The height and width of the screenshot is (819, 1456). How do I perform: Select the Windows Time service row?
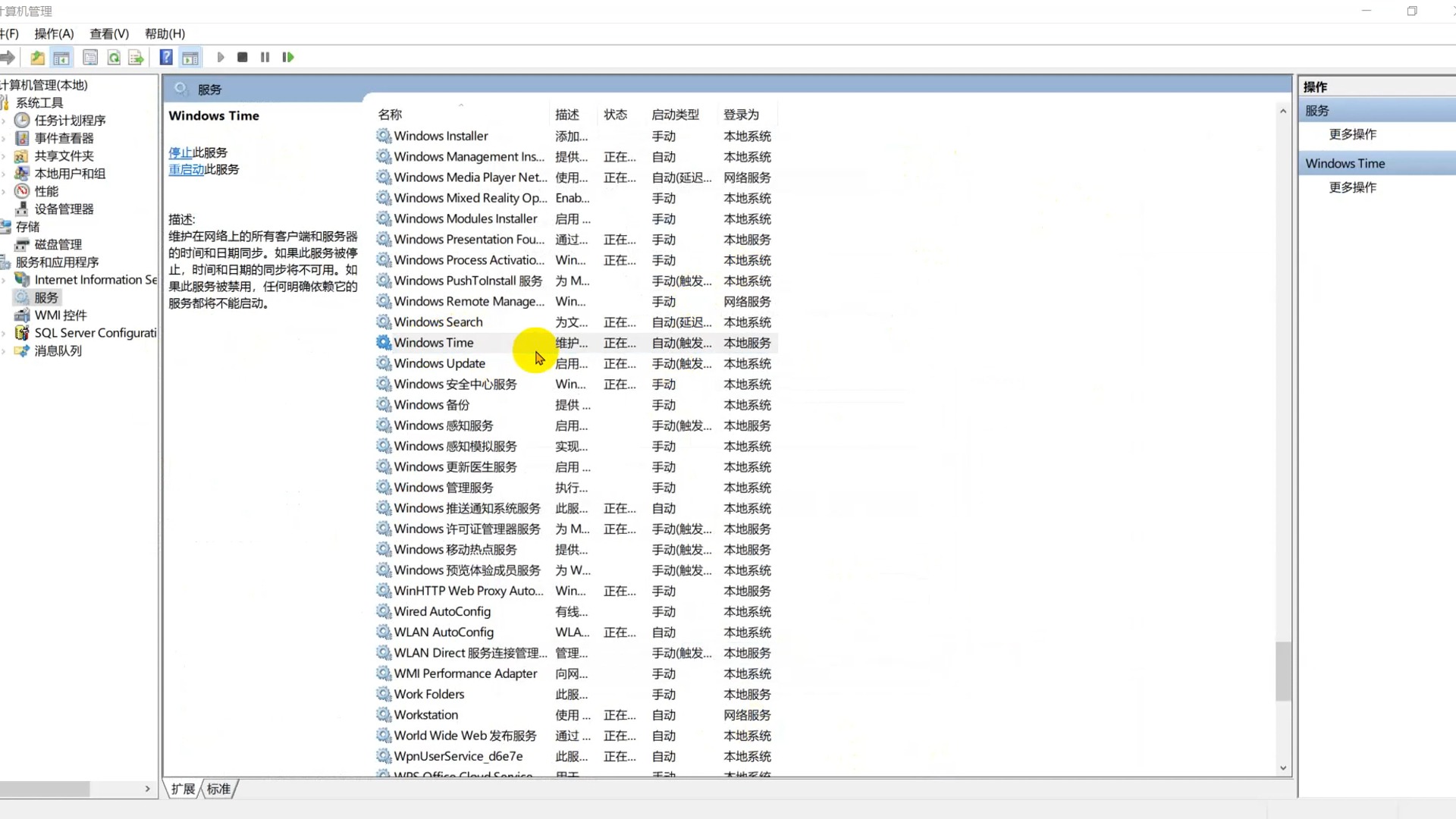pos(576,343)
